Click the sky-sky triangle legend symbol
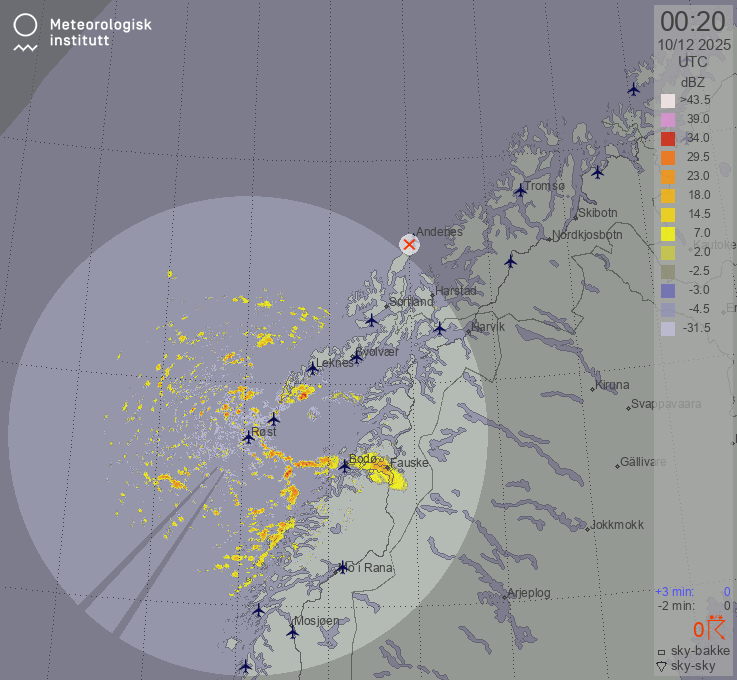 pyautogui.click(x=661, y=666)
